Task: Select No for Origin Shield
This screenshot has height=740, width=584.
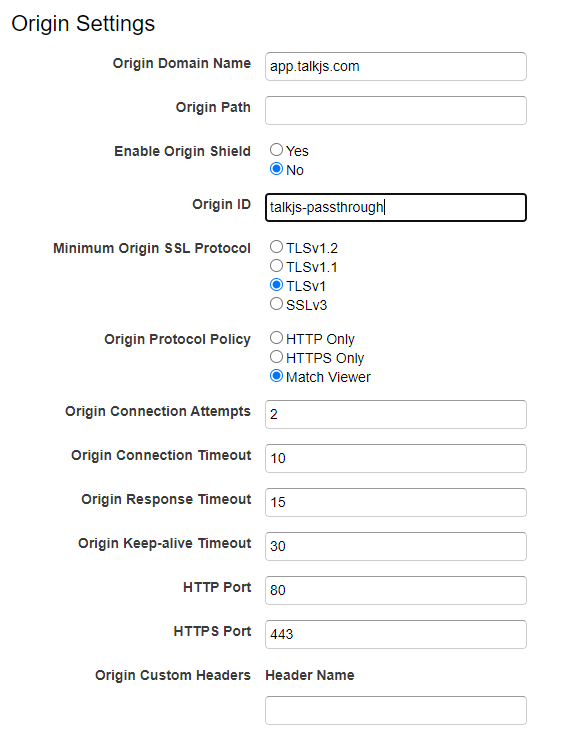Action: [x=276, y=169]
